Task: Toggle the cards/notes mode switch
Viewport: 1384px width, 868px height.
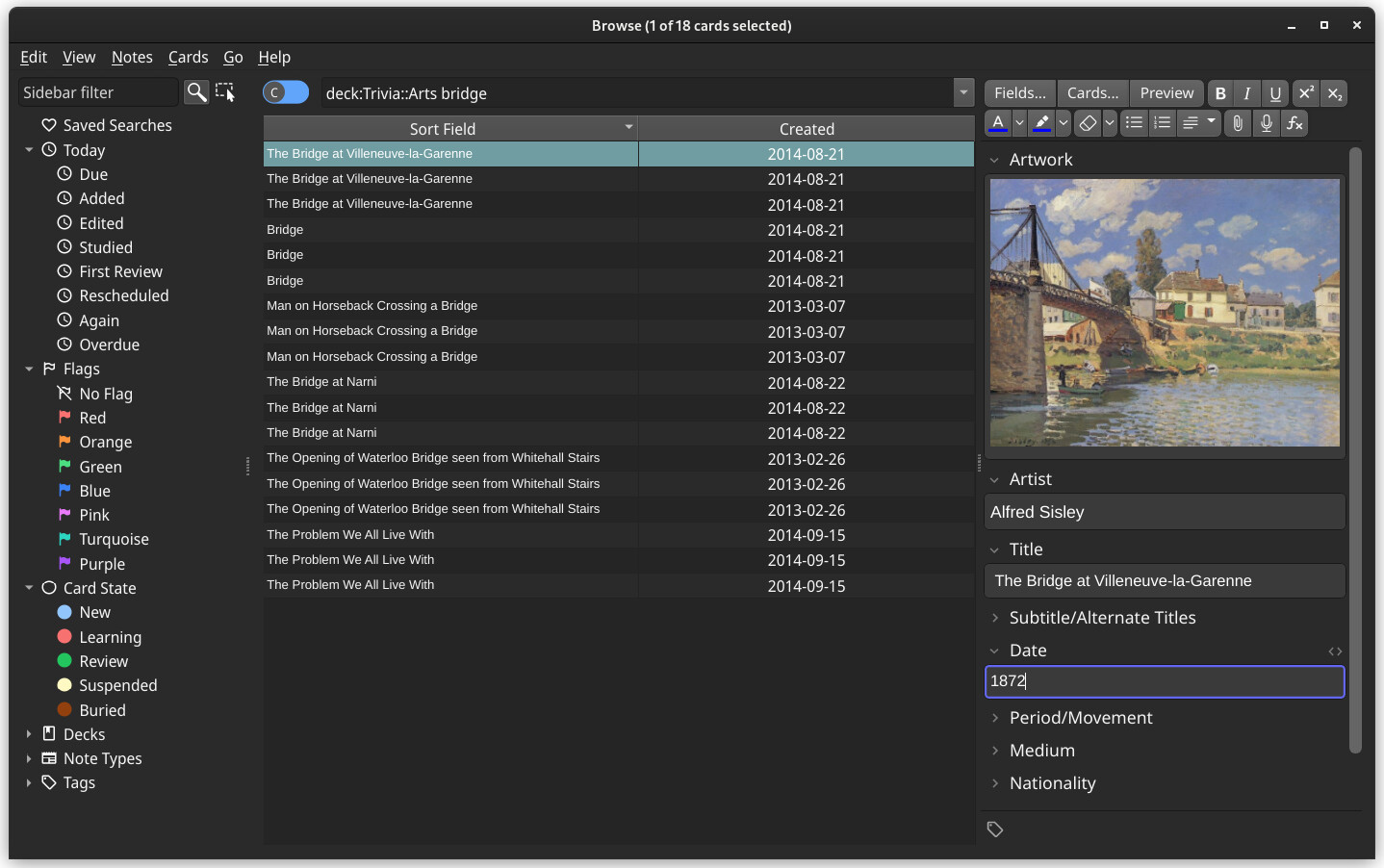Action: click(x=286, y=92)
